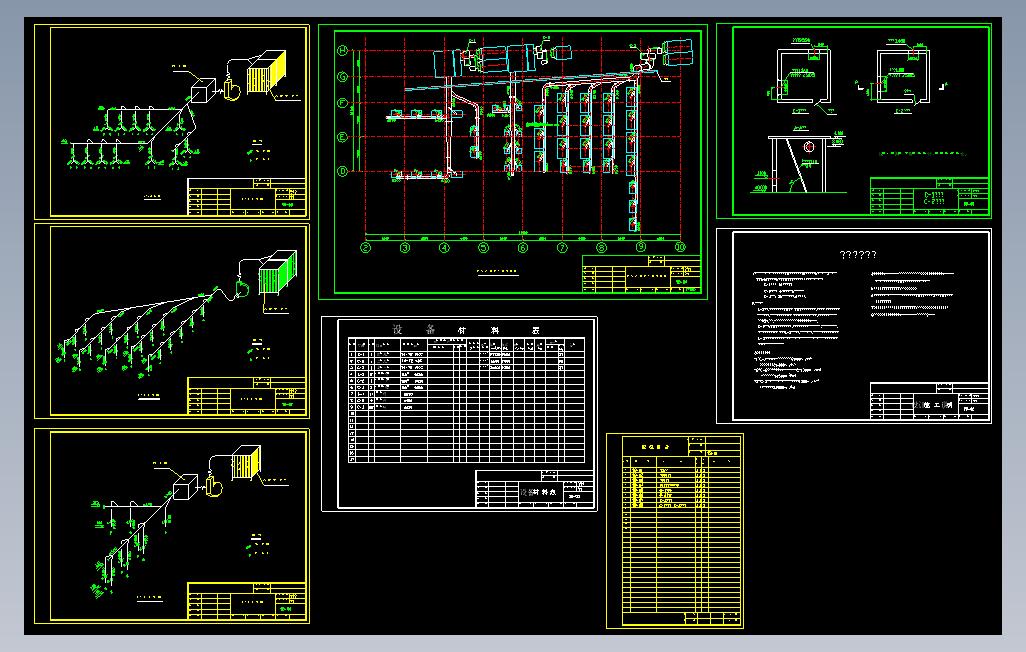The width and height of the screenshot is (1026, 652).
Task: Click title block of equipment material table sheet
Action: [x=535, y=488]
